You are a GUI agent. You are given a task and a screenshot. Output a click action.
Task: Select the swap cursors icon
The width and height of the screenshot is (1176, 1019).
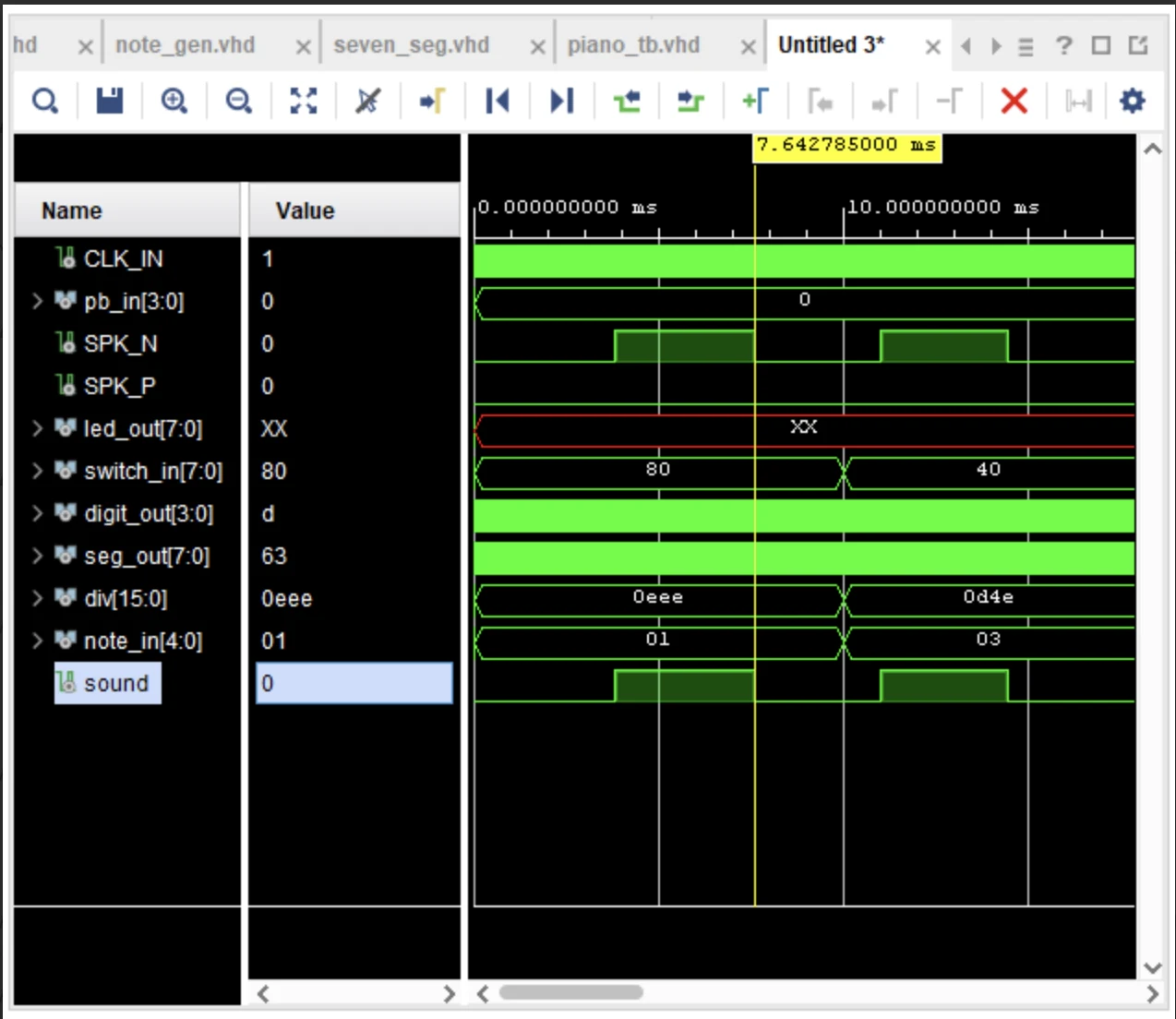coord(949,101)
